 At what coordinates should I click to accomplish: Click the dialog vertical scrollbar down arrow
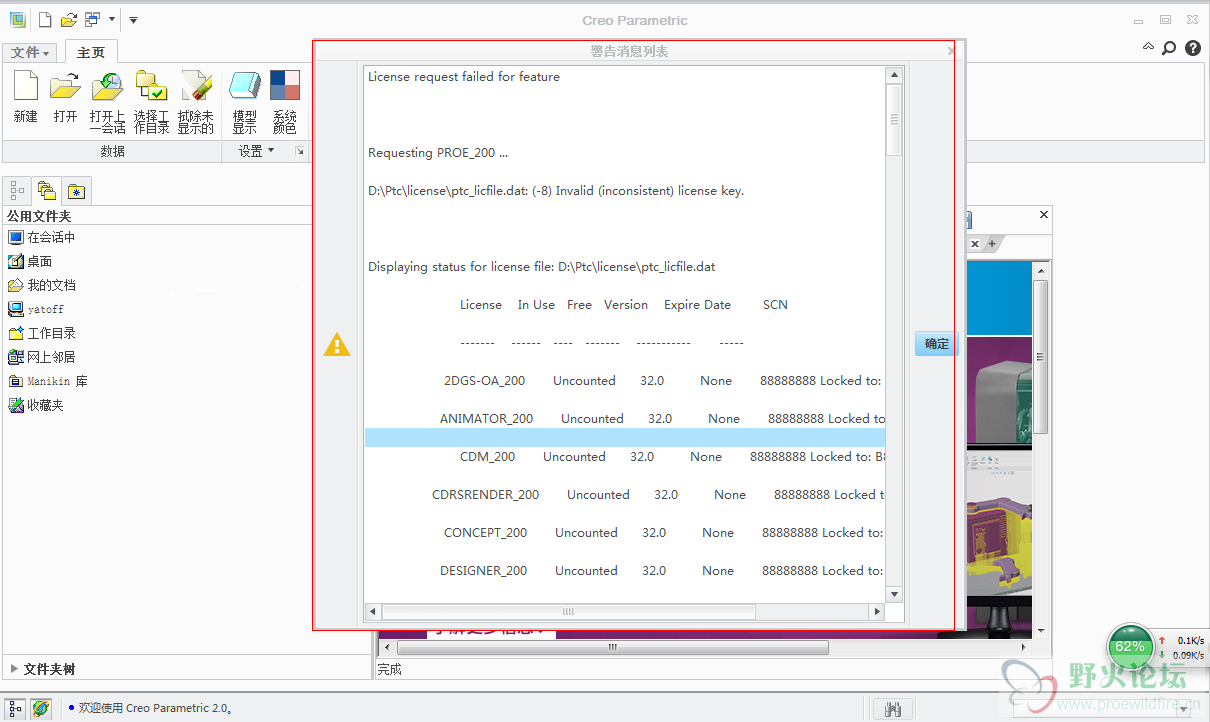pos(894,594)
